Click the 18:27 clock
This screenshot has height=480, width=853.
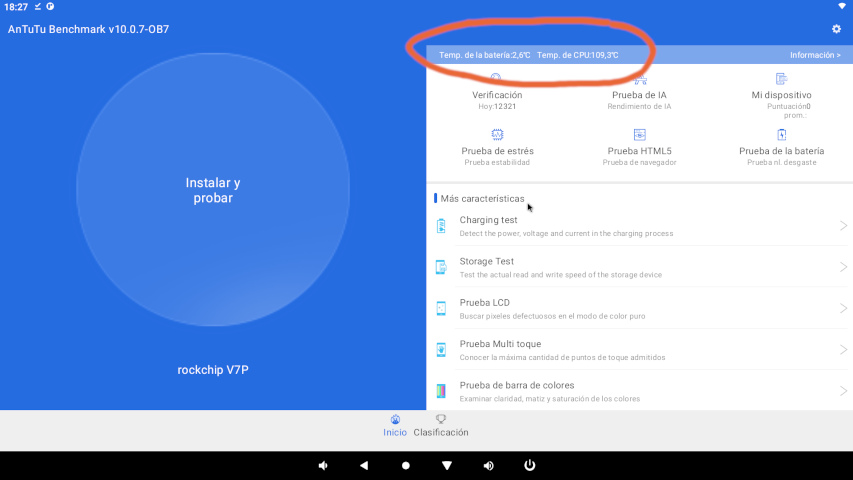(16, 7)
